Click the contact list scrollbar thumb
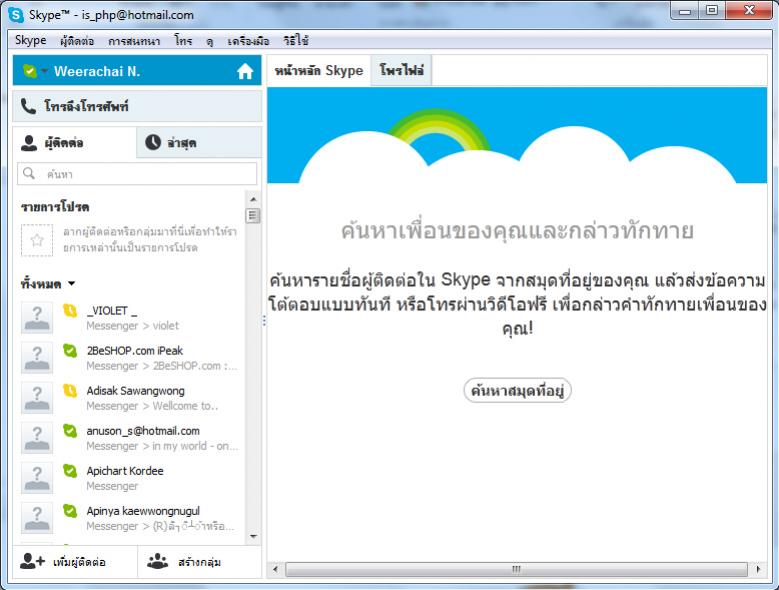 click(253, 216)
